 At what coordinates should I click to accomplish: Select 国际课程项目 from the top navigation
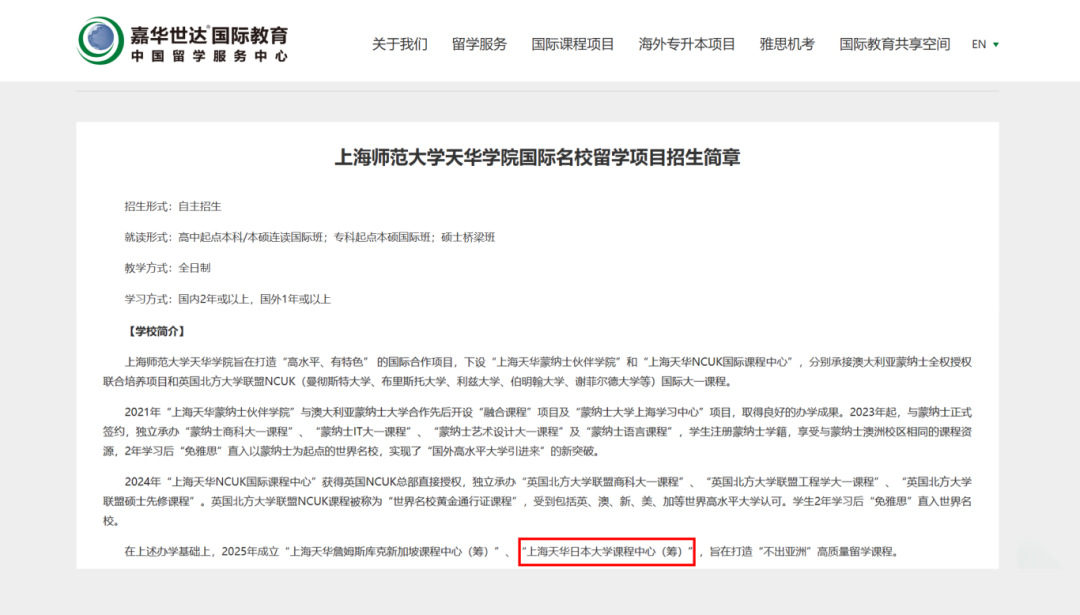[571, 44]
